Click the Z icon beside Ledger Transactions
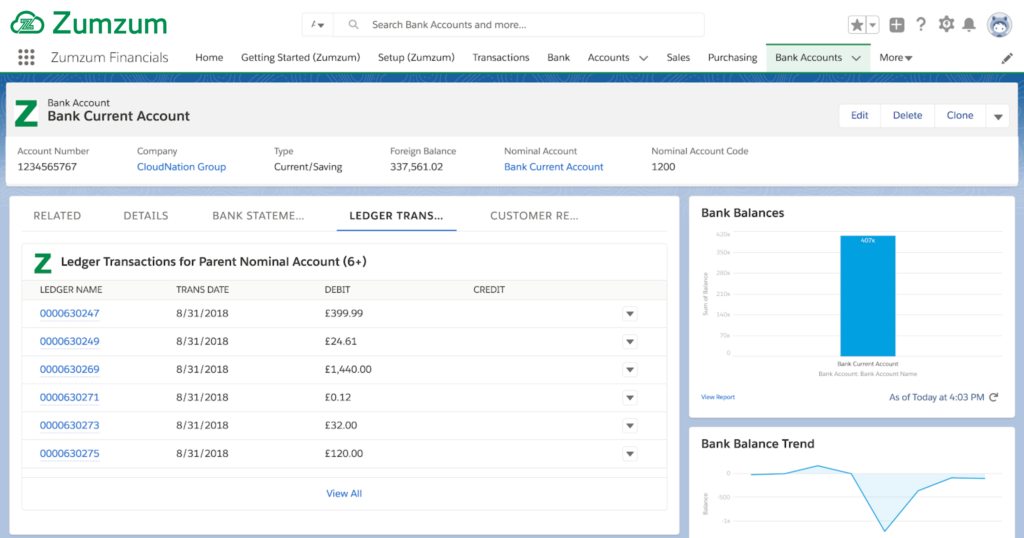This screenshot has height=538, width=1024. [43, 262]
